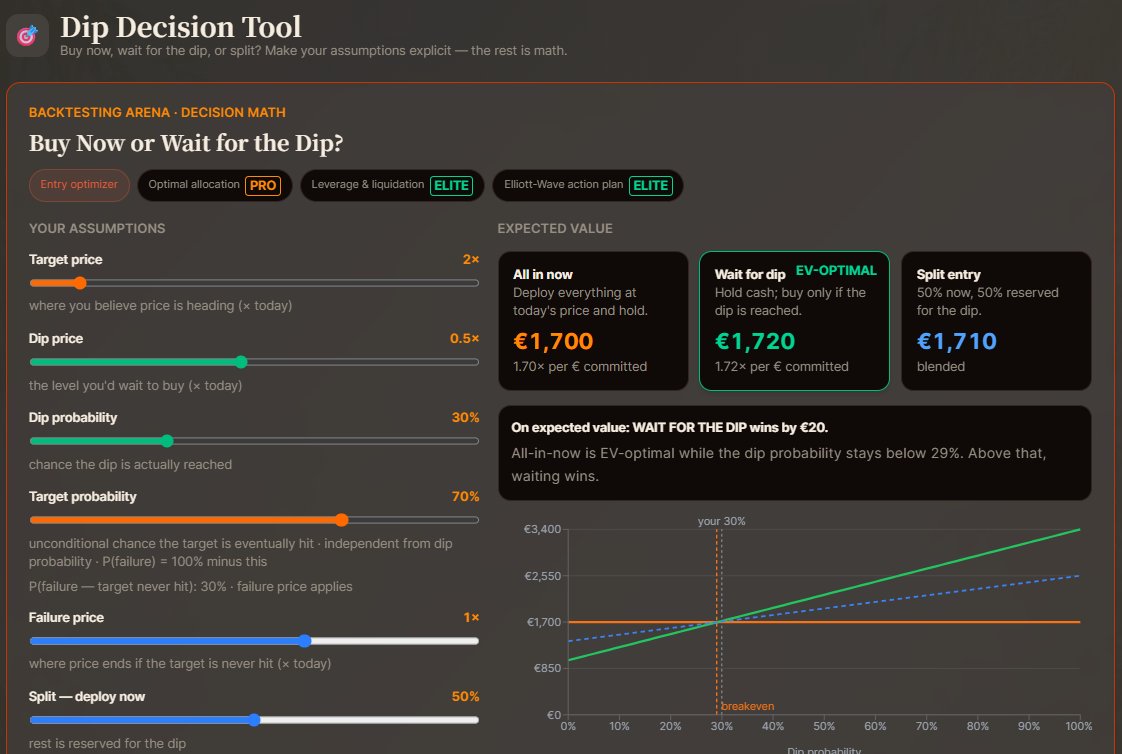Click the Dip Decision Tool title
Screen dimensions: 1122x754
coord(181,27)
